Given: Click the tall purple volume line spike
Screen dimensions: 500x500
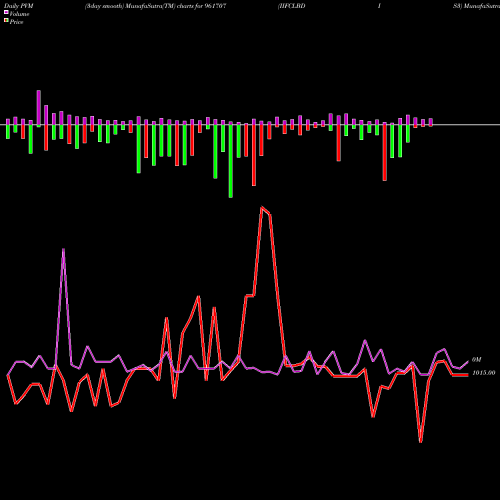Looking at the screenshot, I should tap(63, 249).
